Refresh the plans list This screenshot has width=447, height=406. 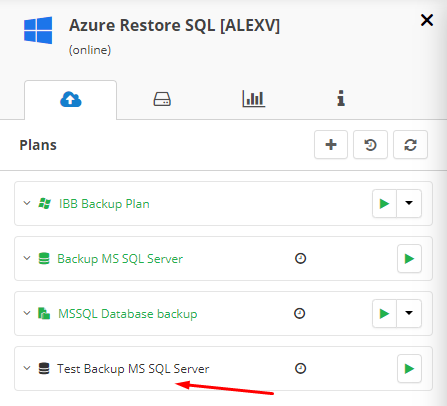tap(410, 145)
